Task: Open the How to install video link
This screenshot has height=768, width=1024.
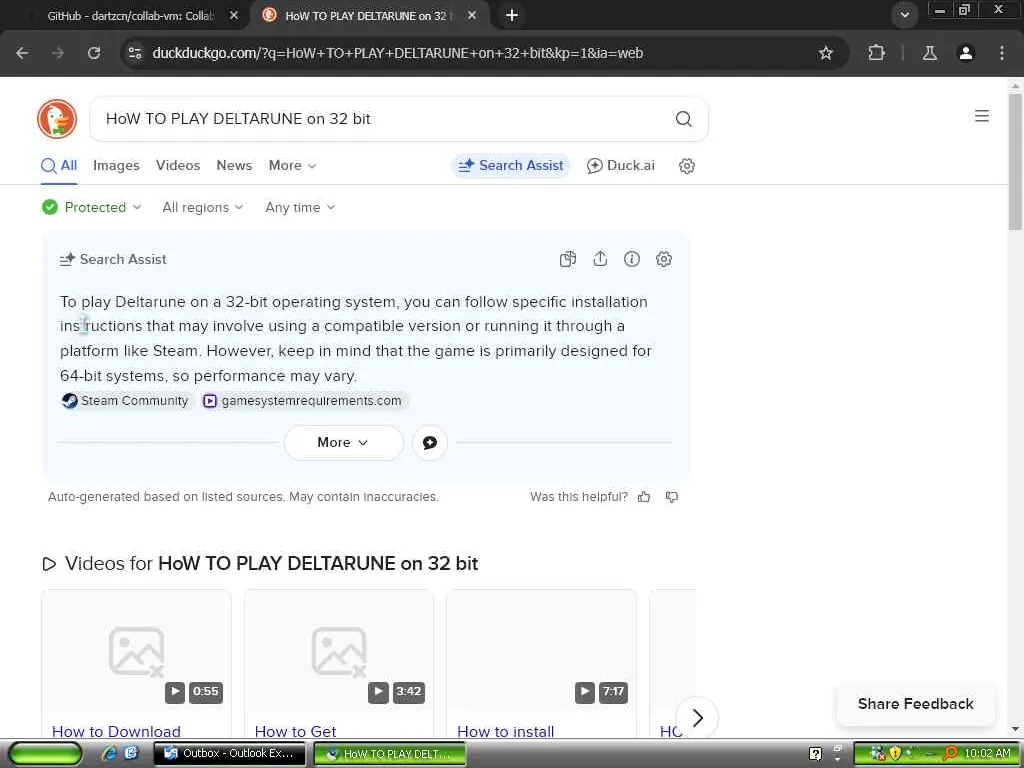Action: (505, 731)
